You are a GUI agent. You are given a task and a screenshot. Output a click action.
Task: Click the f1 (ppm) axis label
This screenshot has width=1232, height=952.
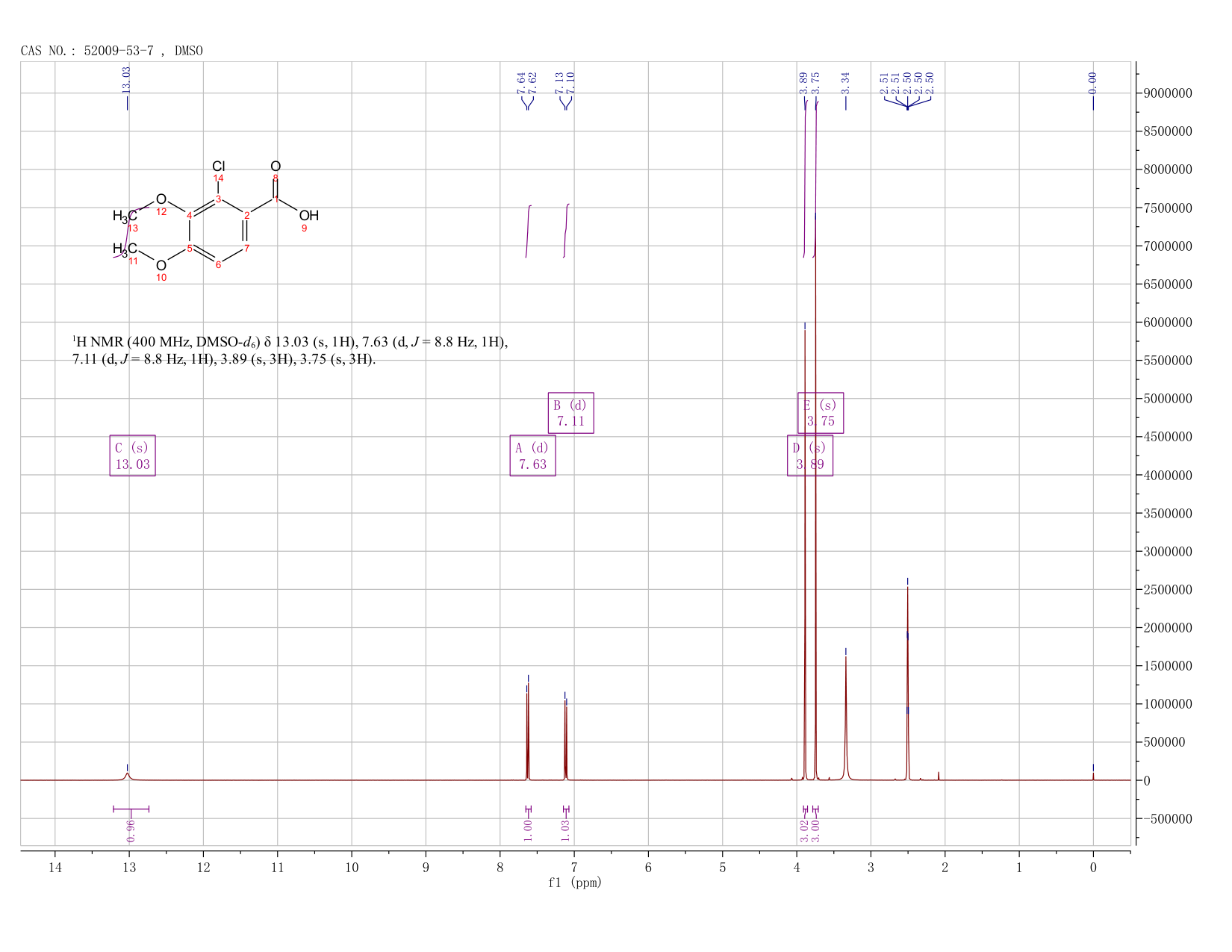tap(574, 883)
